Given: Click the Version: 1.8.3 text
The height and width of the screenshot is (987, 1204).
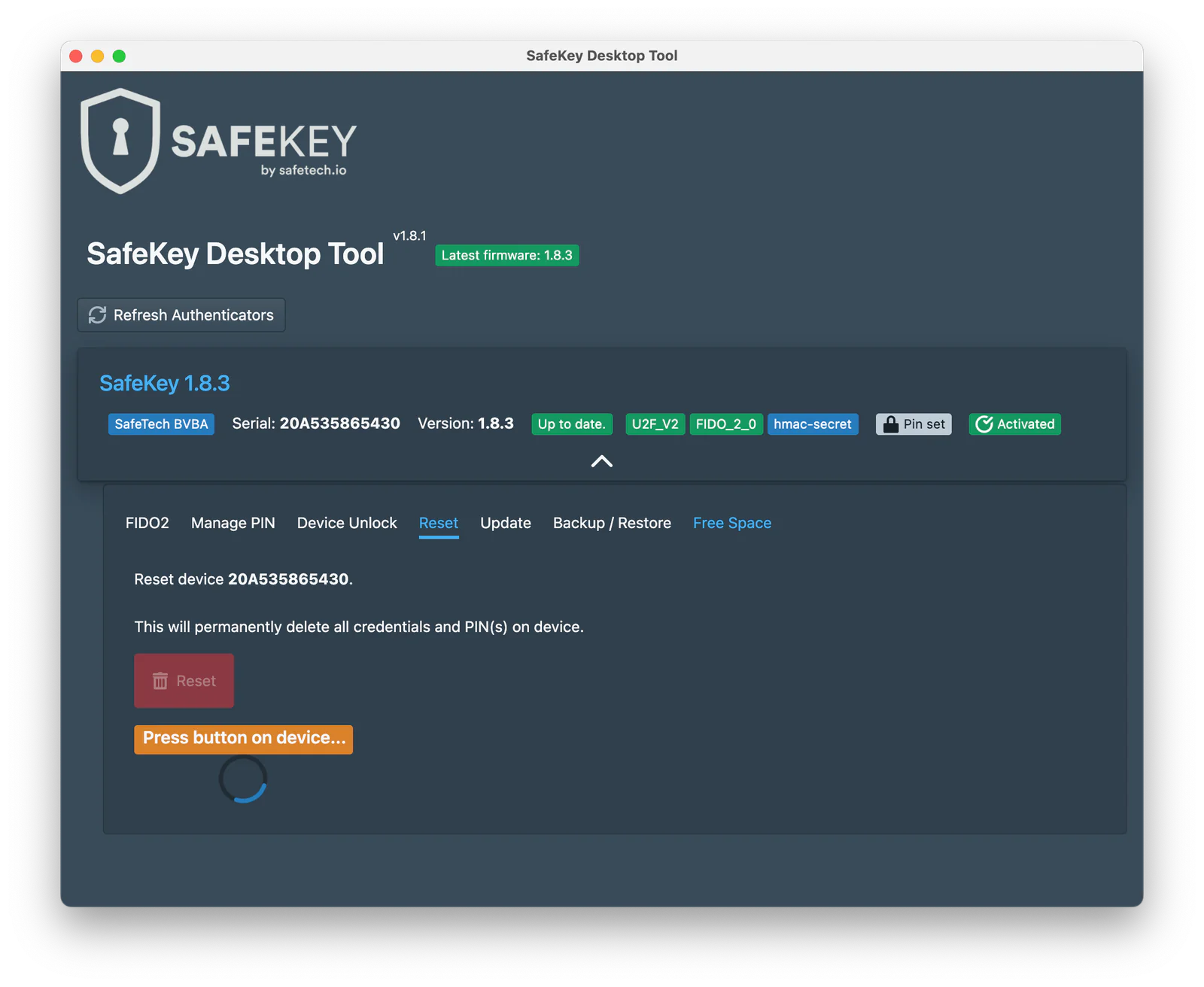Looking at the screenshot, I should point(466,424).
